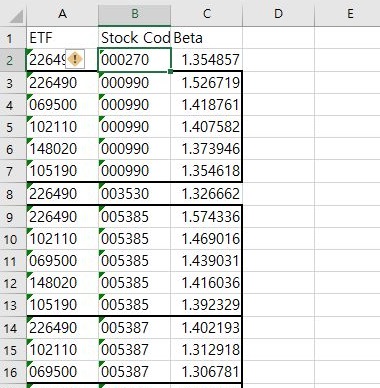Click empty cell D1
Image resolution: width=380 pixels, height=388 pixels.
pos(278,38)
